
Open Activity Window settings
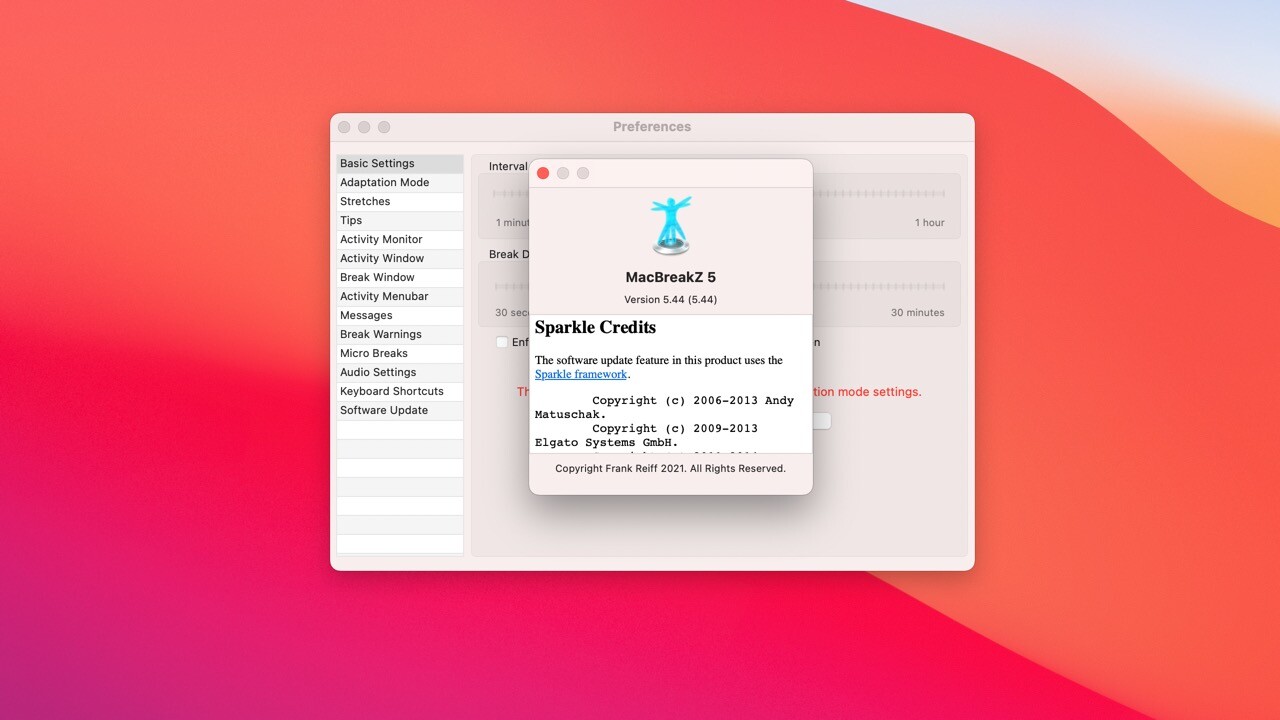tap(400, 258)
